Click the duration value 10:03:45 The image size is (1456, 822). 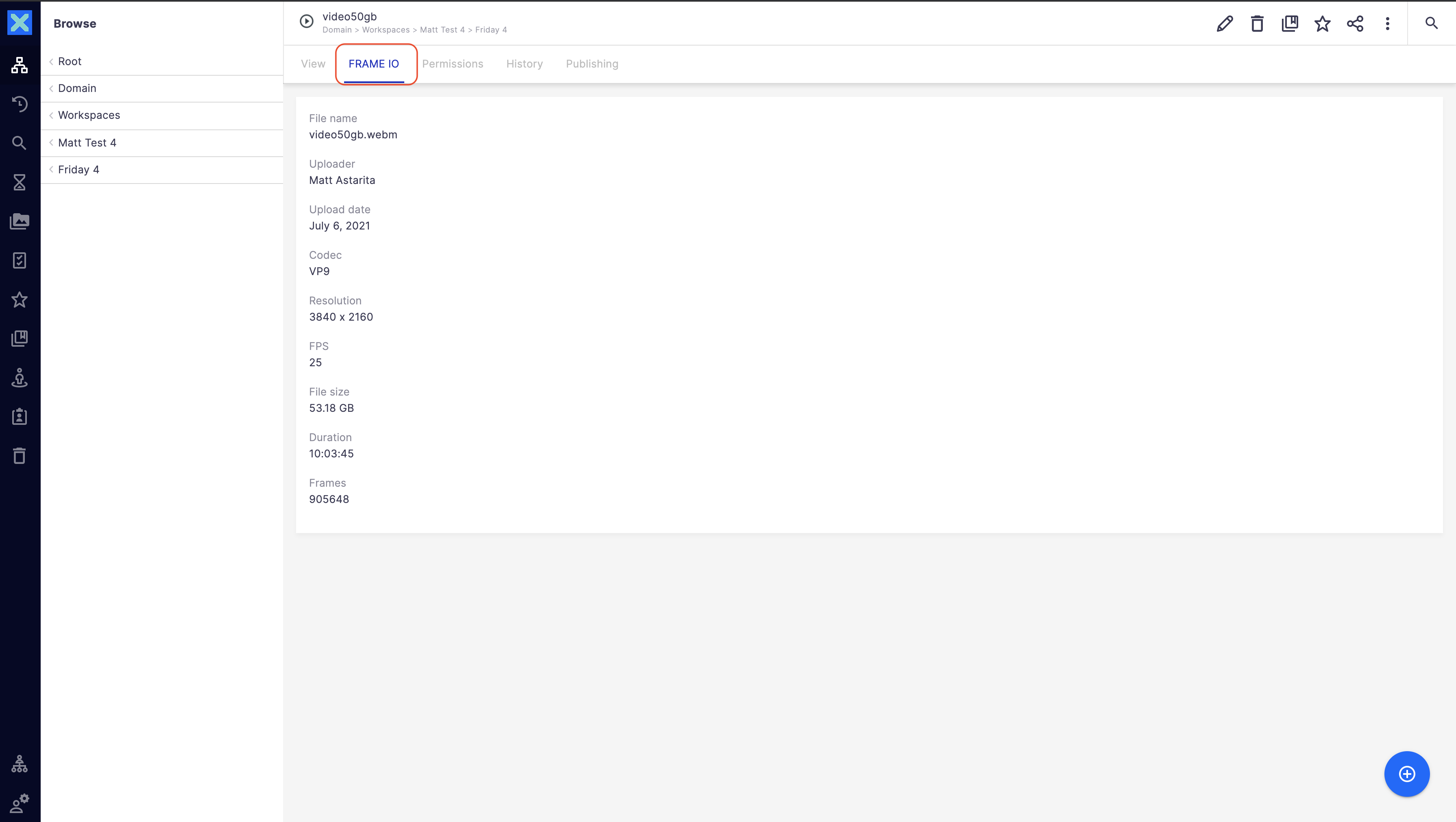331,454
